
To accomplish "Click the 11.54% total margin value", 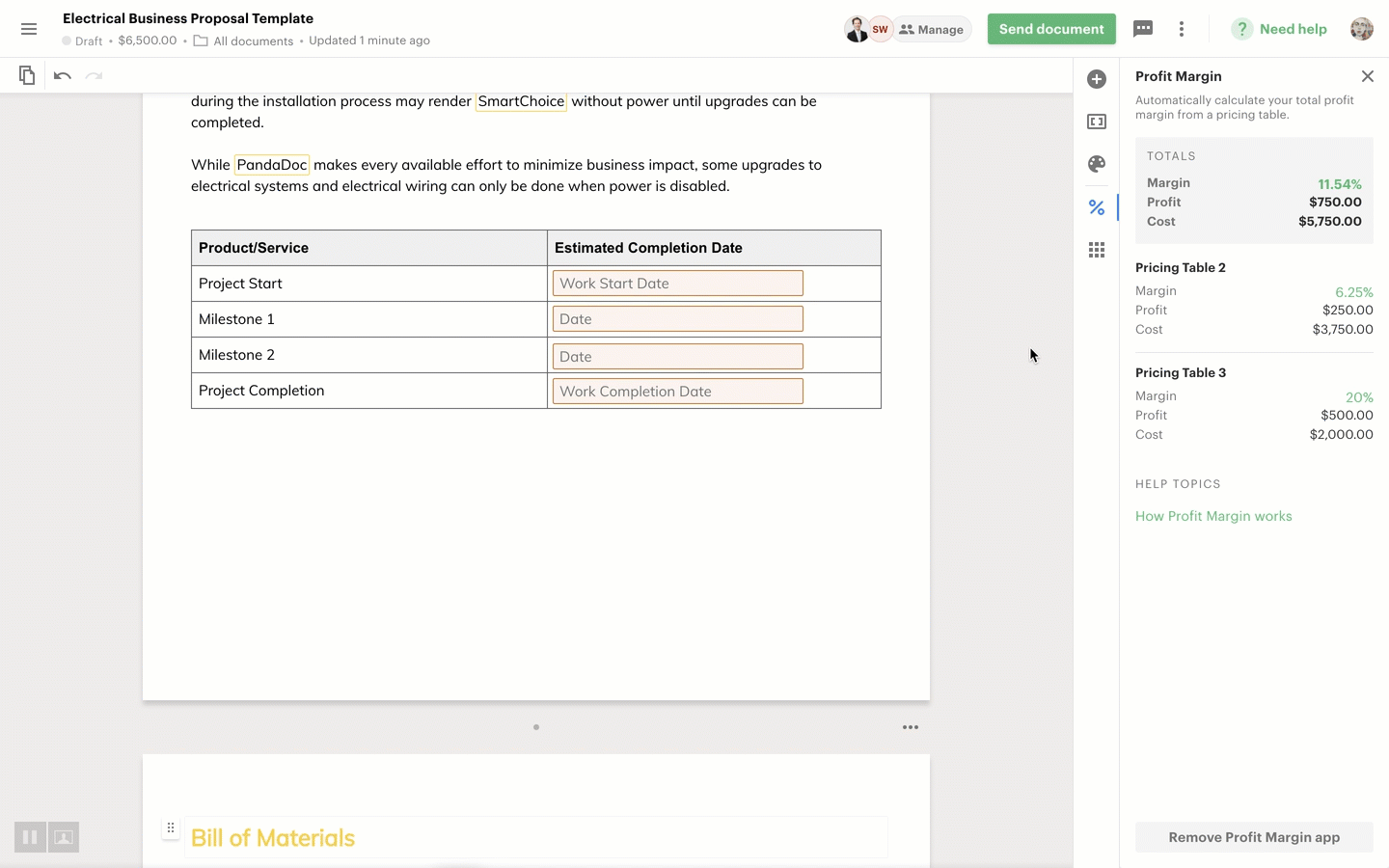I will point(1340,184).
